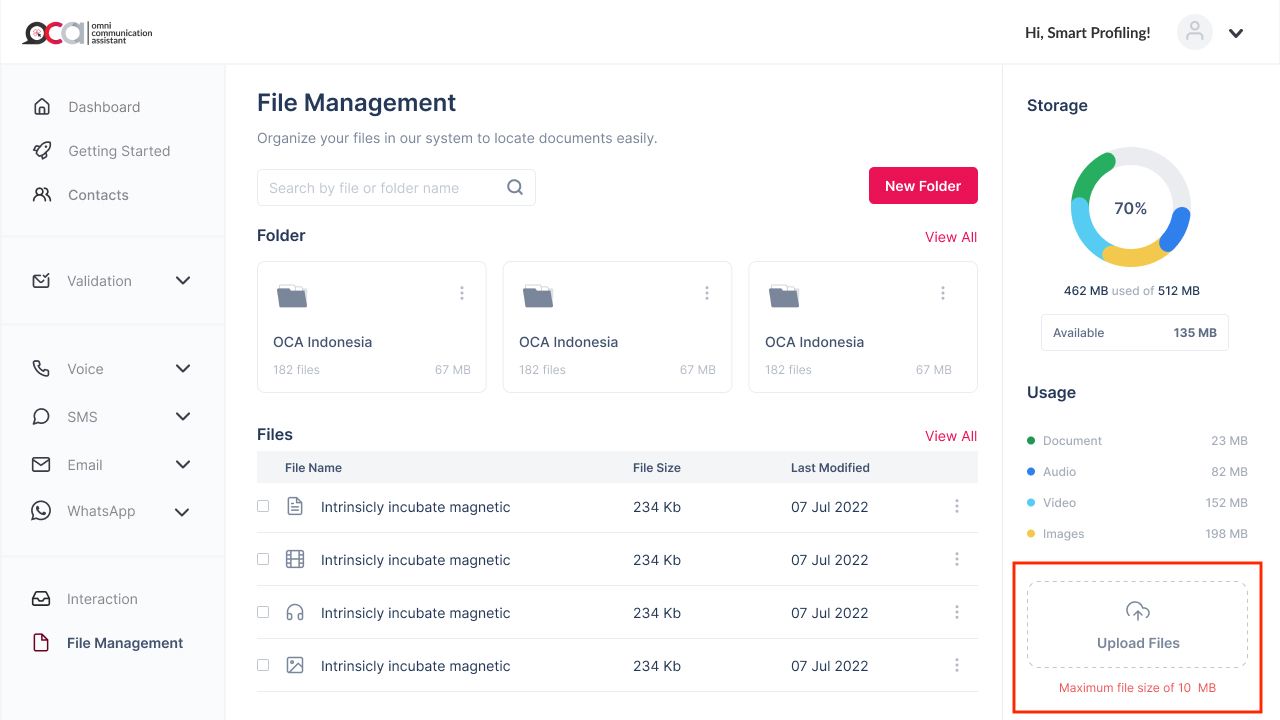Open options menu for the image file row
The width and height of the screenshot is (1280, 720).
(957, 665)
